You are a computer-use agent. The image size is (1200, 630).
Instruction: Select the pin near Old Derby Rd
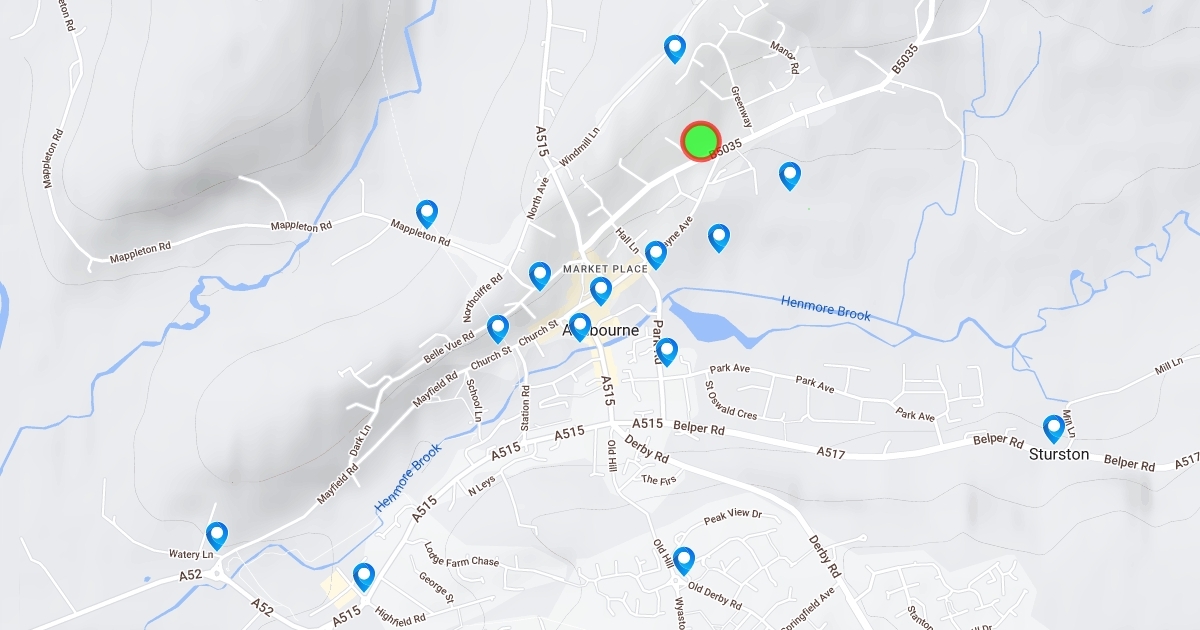684,561
